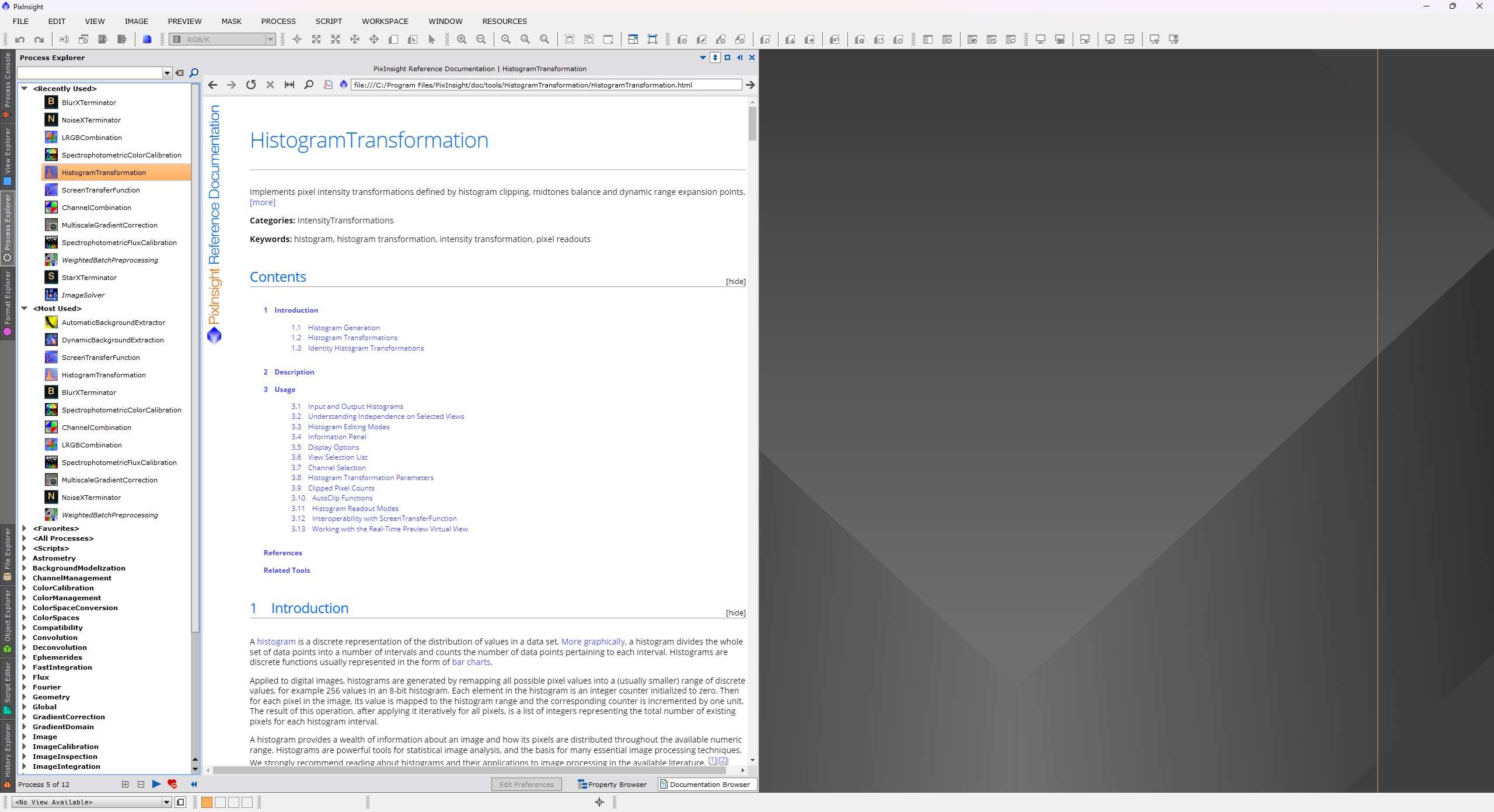
Task: Open the Histogram Generation contents link
Action: (344, 327)
